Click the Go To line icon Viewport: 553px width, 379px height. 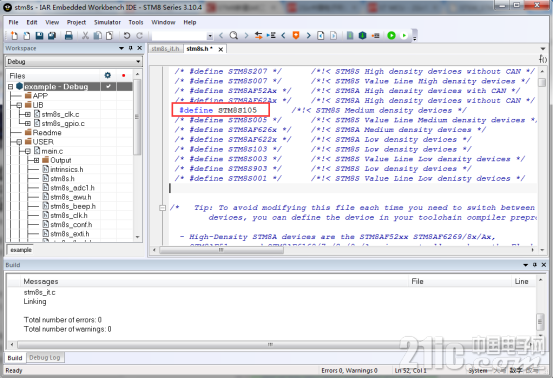click(x=271, y=36)
